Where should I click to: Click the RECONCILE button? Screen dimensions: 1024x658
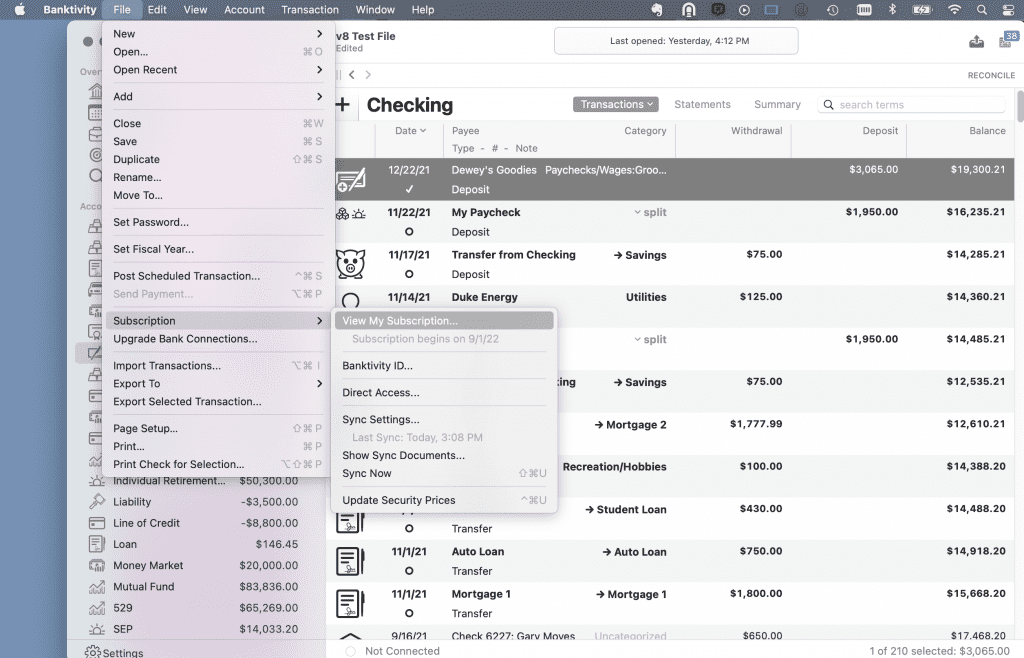[991, 75]
